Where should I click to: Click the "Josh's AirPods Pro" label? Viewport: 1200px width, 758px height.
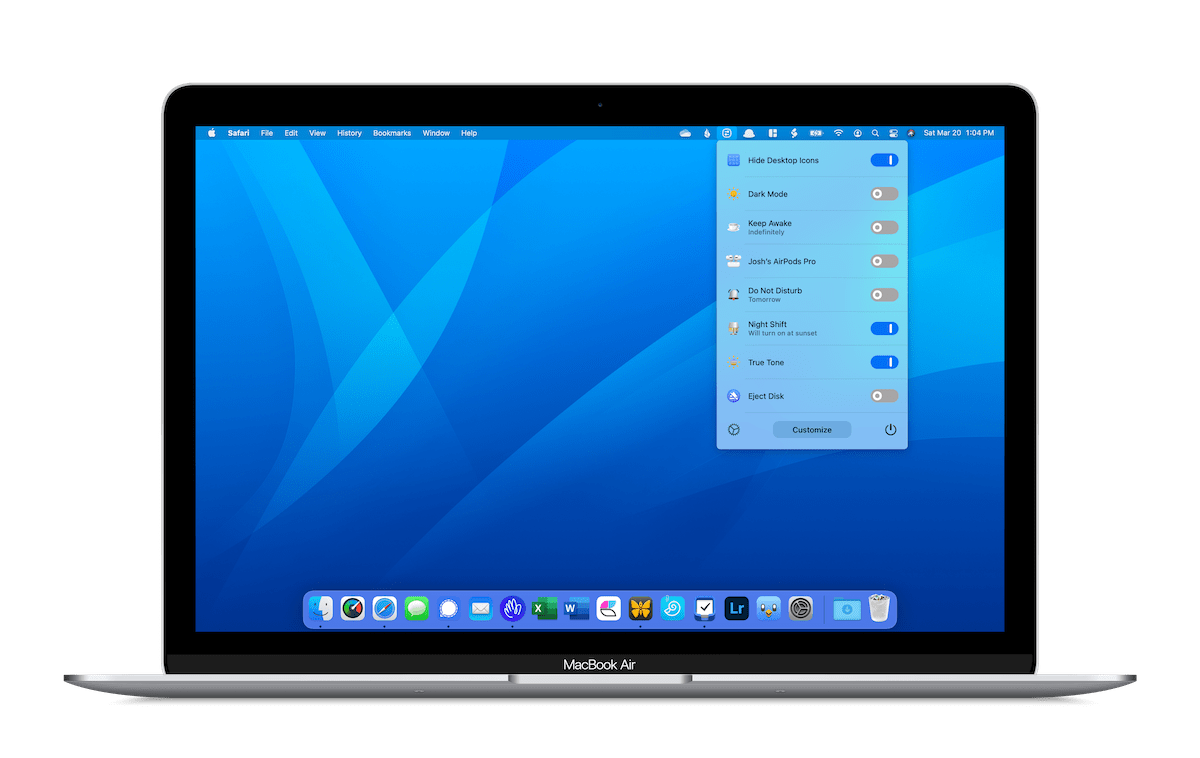tap(782, 262)
